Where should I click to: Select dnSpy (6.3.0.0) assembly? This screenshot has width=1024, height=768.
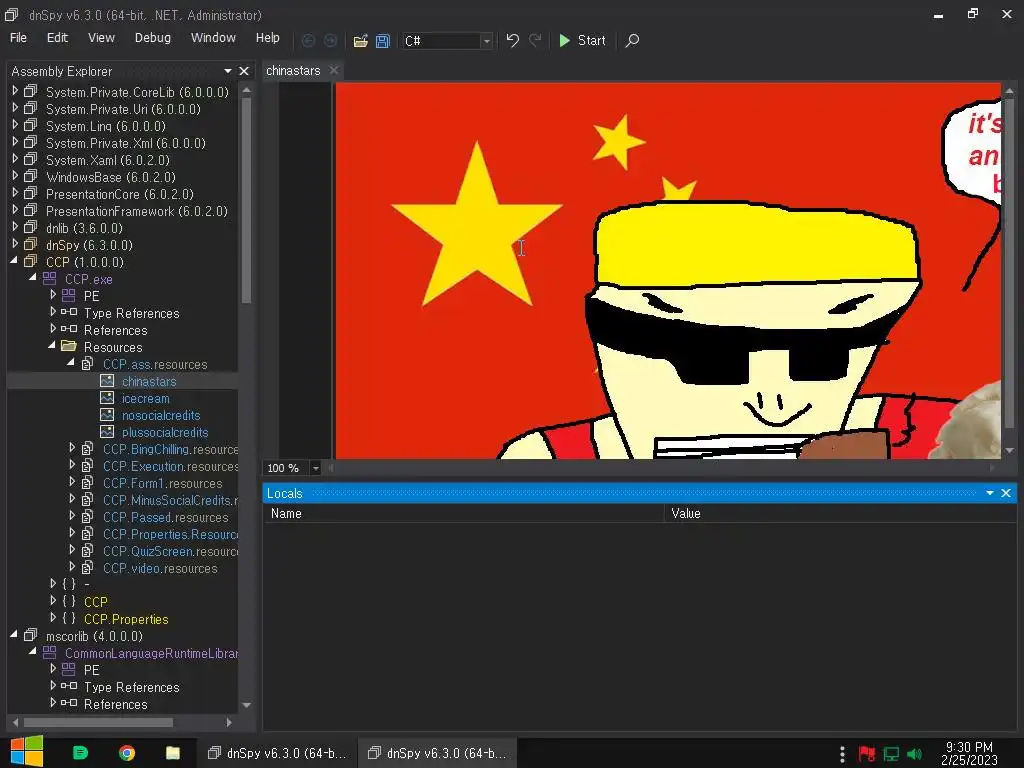click(x=89, y=245)
